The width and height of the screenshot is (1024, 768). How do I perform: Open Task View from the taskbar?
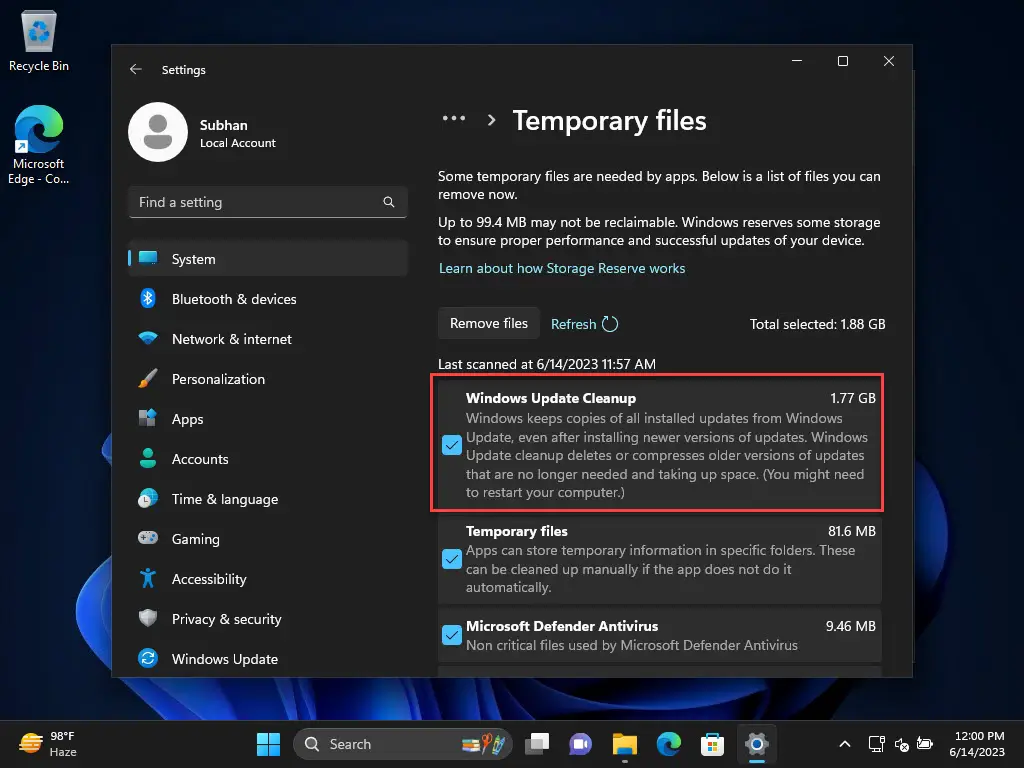pos(537,744)
